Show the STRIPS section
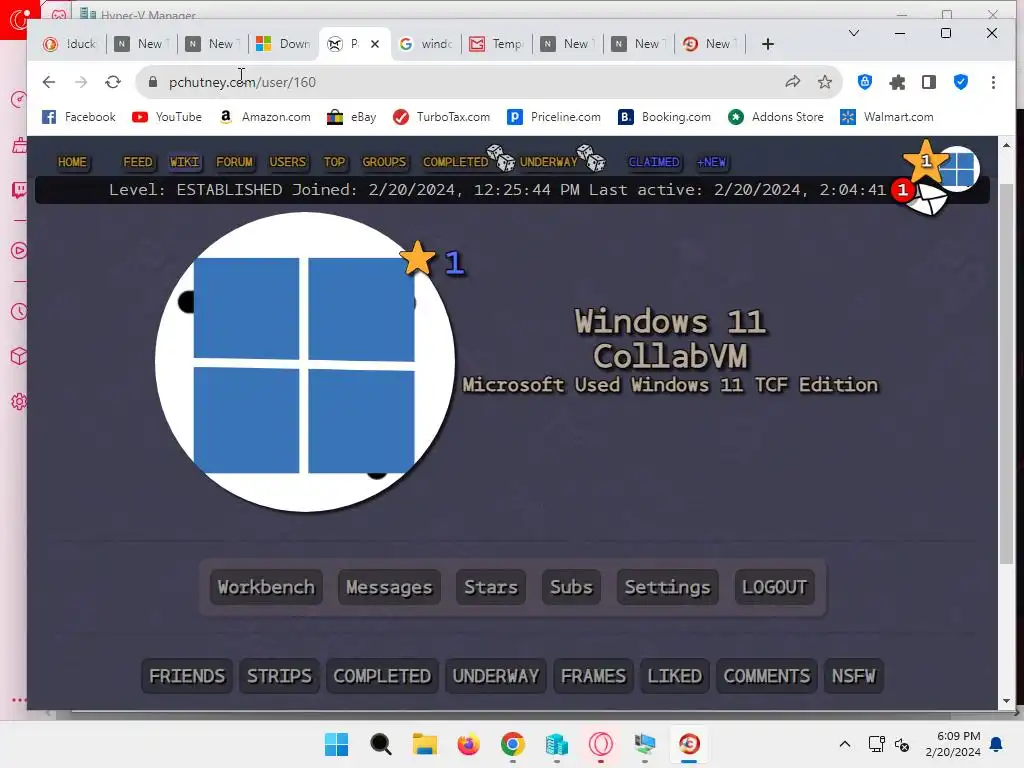 [x=279, y=676]
